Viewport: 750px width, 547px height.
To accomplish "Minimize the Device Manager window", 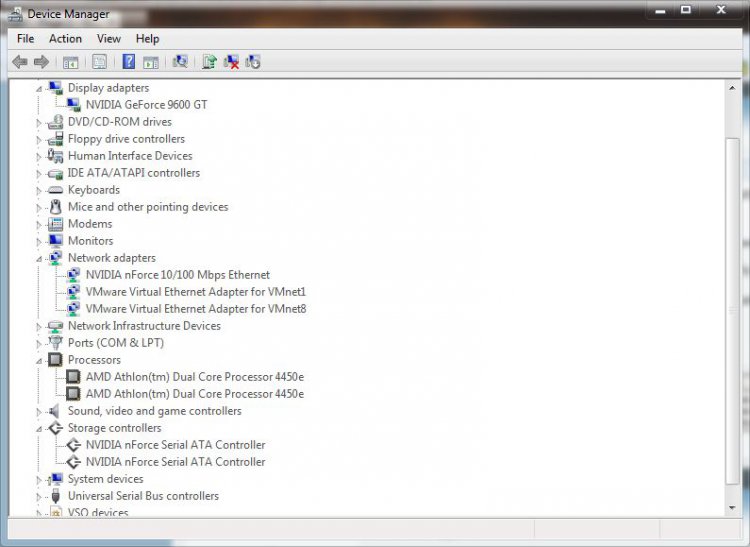I will (x=661, y=11).
